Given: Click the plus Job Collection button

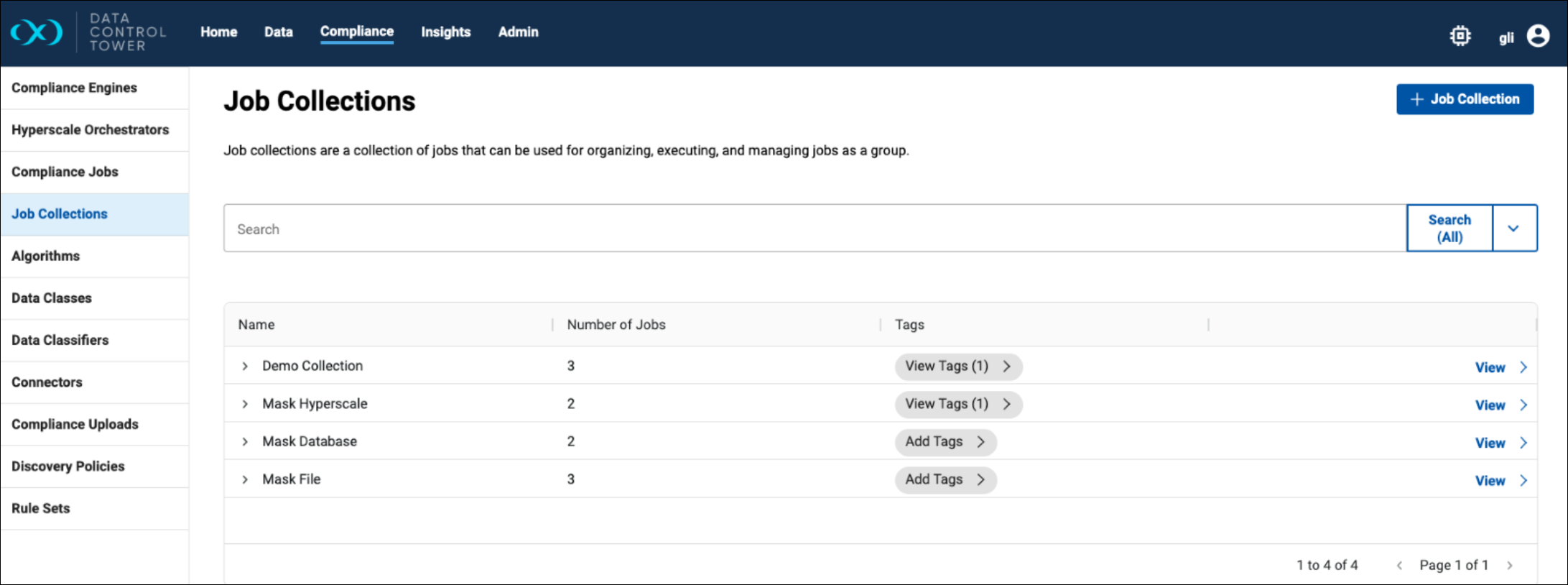Looking at the screenshot, I should click(x=1465, y=99).
